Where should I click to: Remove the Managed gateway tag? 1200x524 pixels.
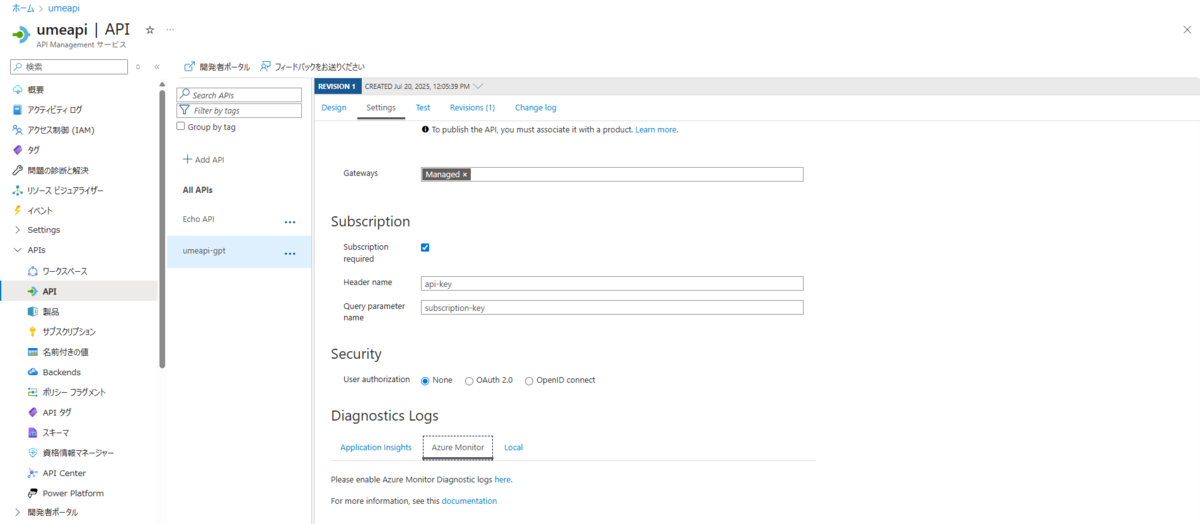click(465, 174)
